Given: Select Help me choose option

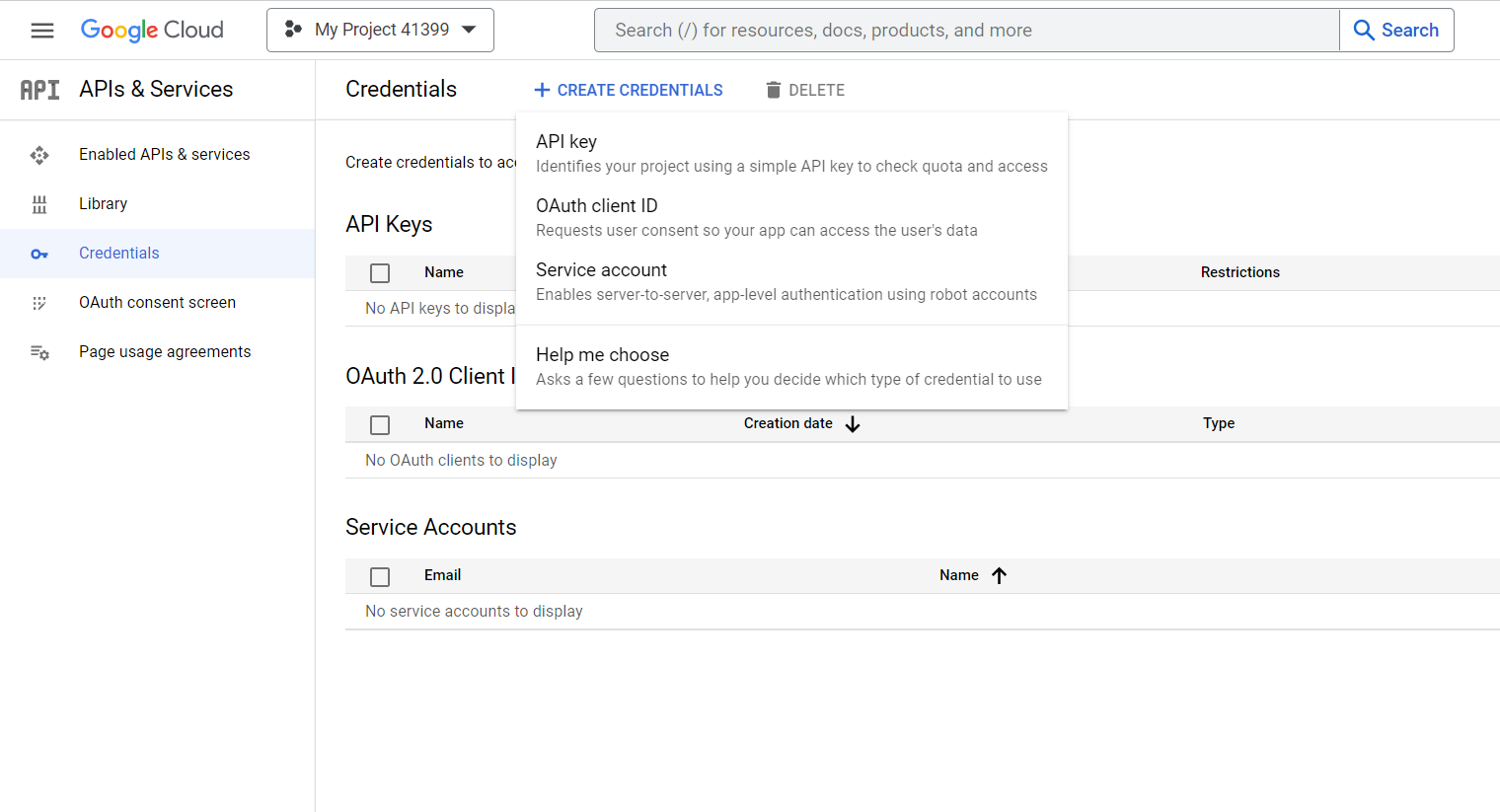Looking at the screenshot, I should [x=791, y=366].
